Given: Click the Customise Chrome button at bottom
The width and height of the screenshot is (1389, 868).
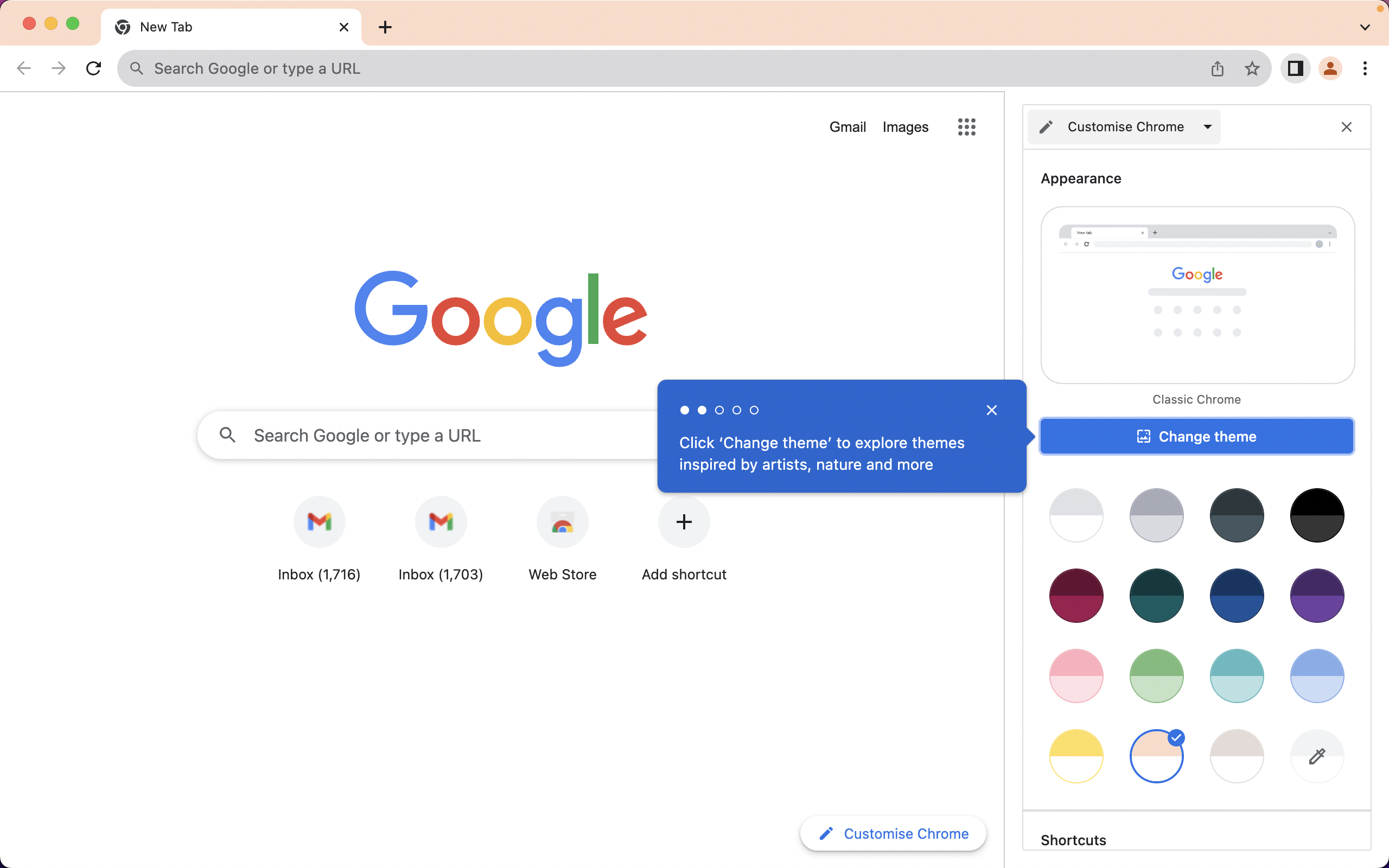Looking at the screenshot, I should point(893,833).
